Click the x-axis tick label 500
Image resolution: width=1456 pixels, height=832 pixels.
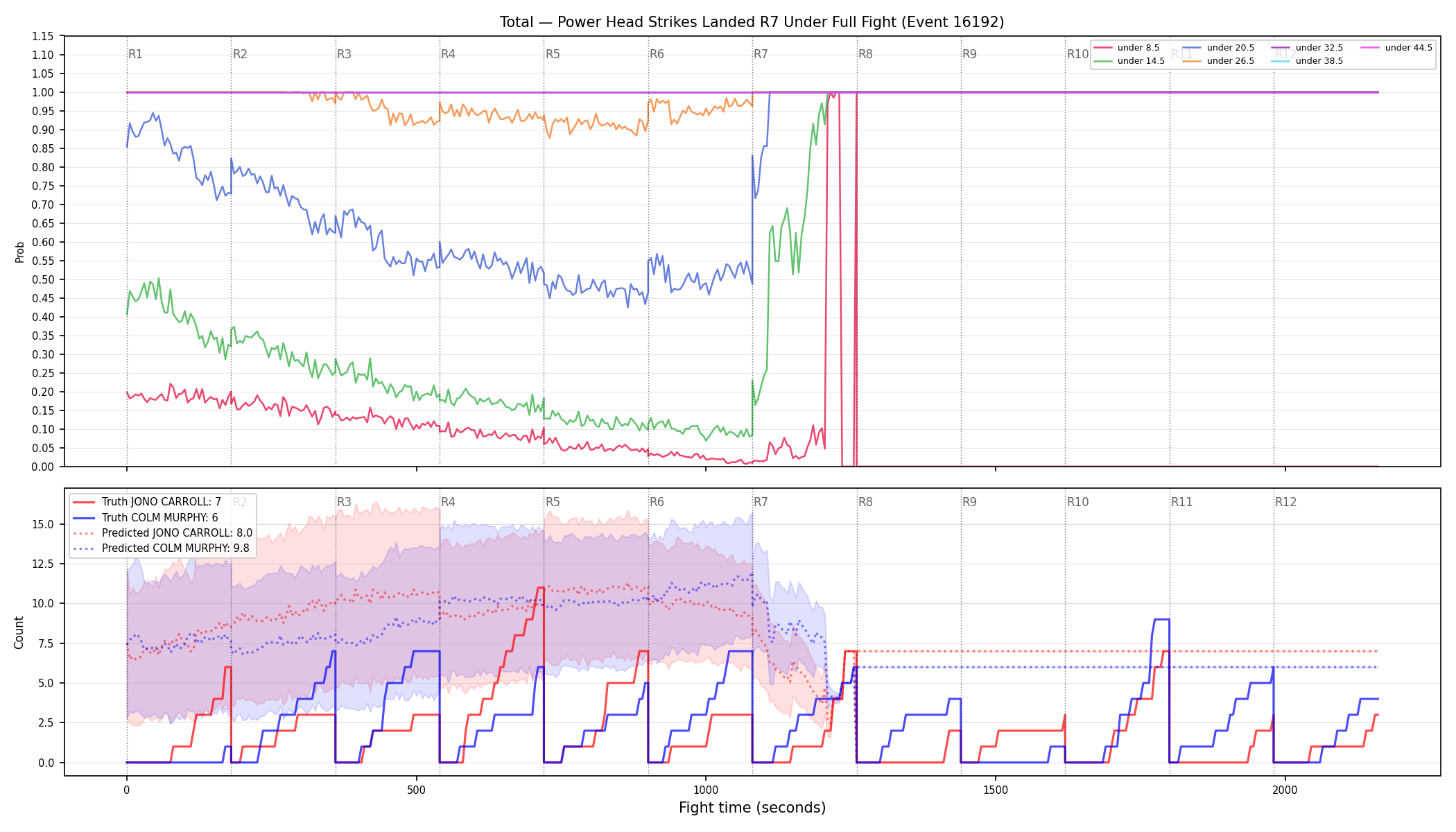[x=416, y=790]
